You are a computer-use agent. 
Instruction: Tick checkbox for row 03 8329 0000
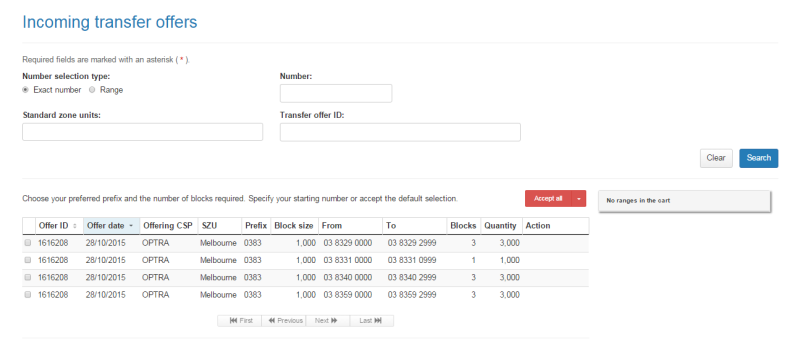tap(28, 243)
